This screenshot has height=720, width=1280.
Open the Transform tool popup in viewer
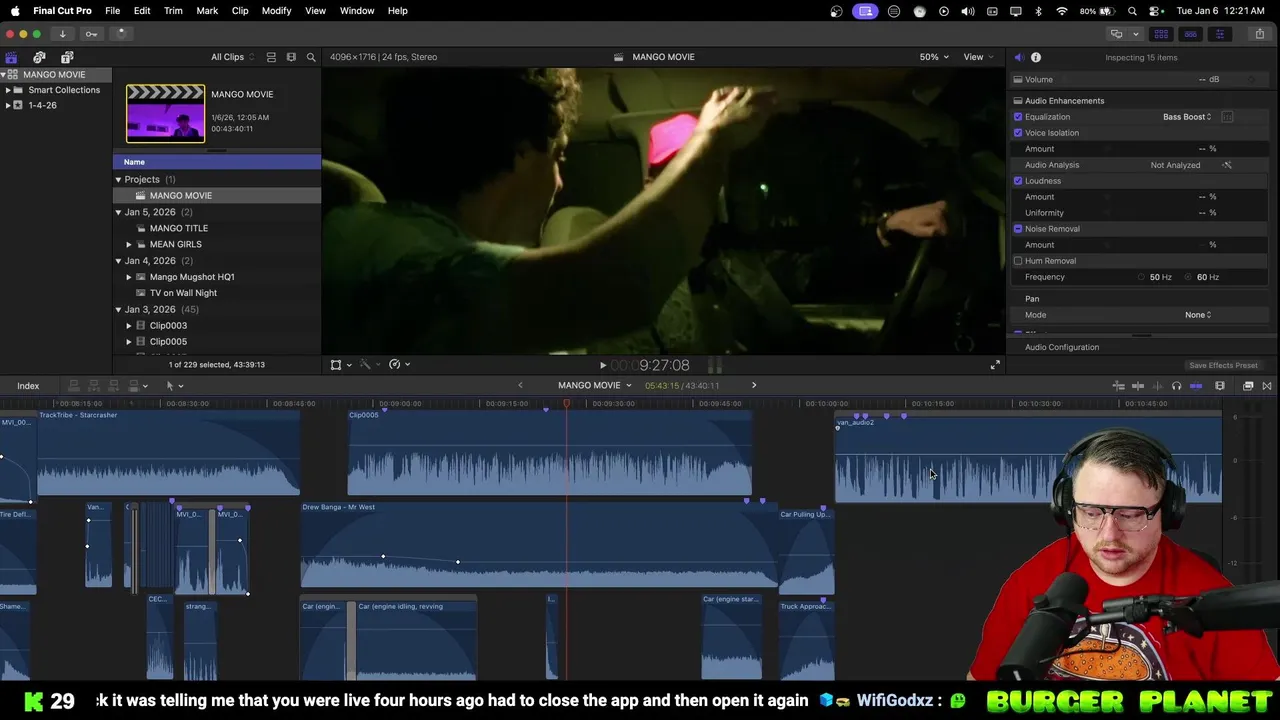(340, 365)
